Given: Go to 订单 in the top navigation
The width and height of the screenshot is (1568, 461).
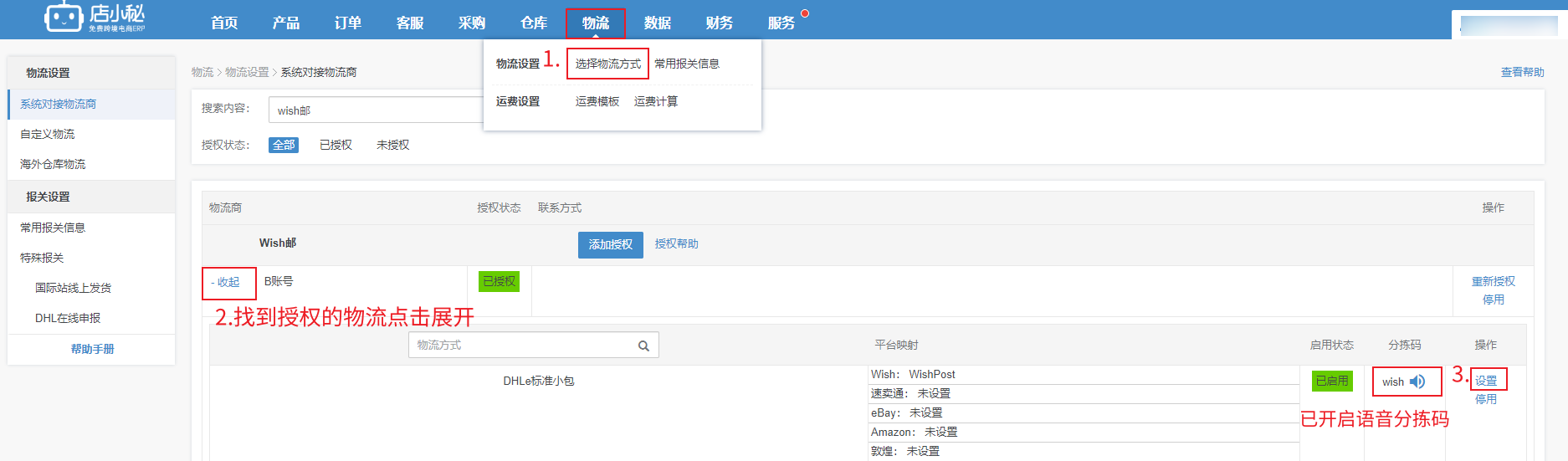Looking at the screenshot, I should [x=347, y=23].
